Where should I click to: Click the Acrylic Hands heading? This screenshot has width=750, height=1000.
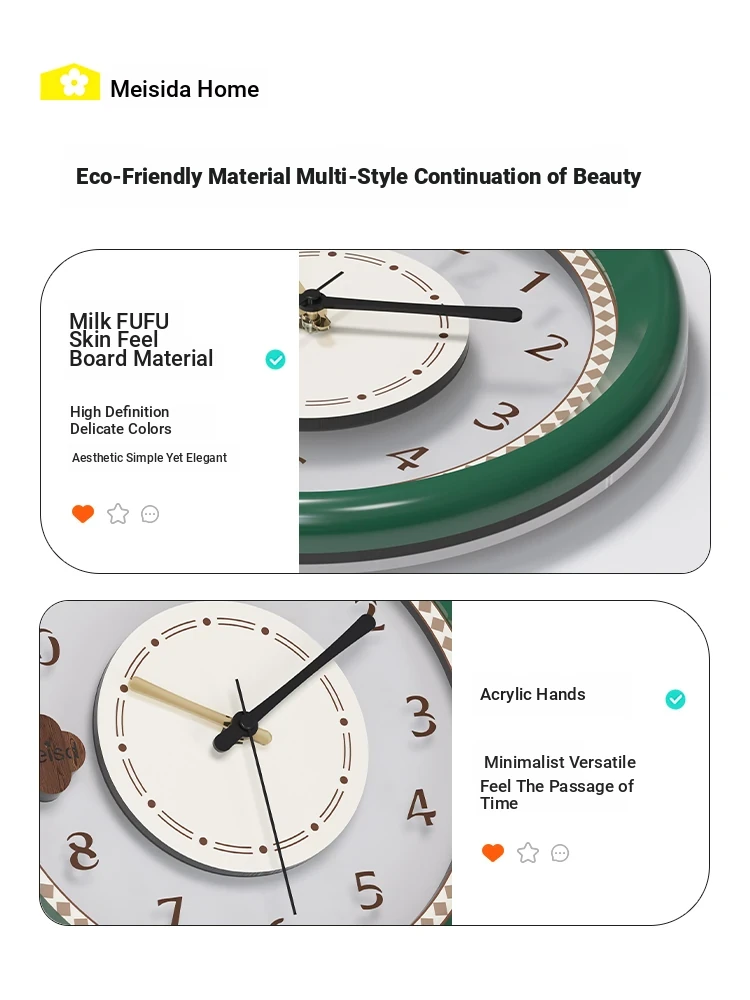click(533, 695)
